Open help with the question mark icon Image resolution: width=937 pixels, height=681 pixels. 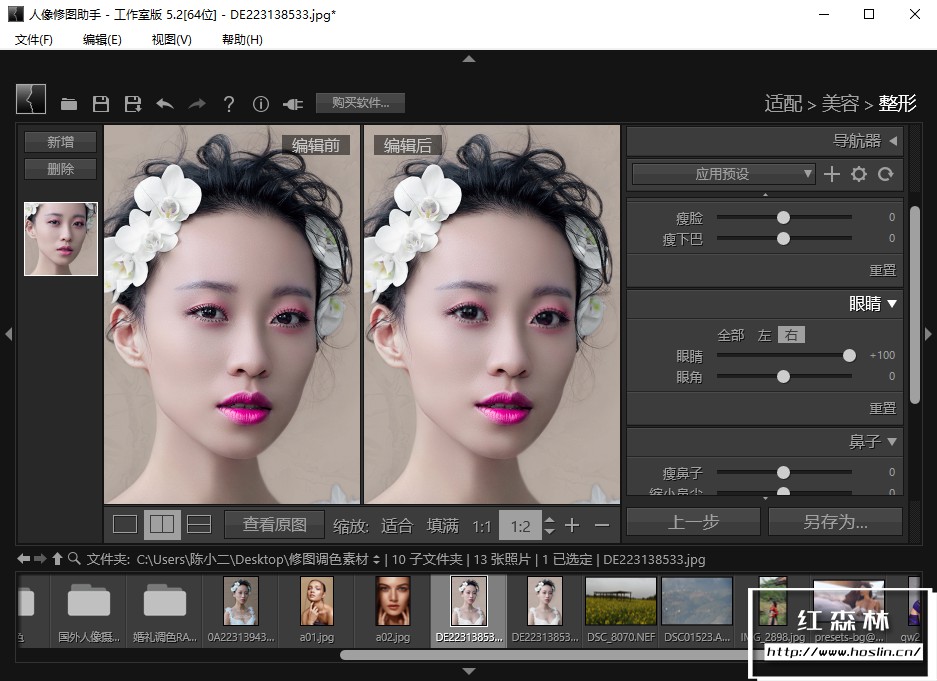[229, 103]
